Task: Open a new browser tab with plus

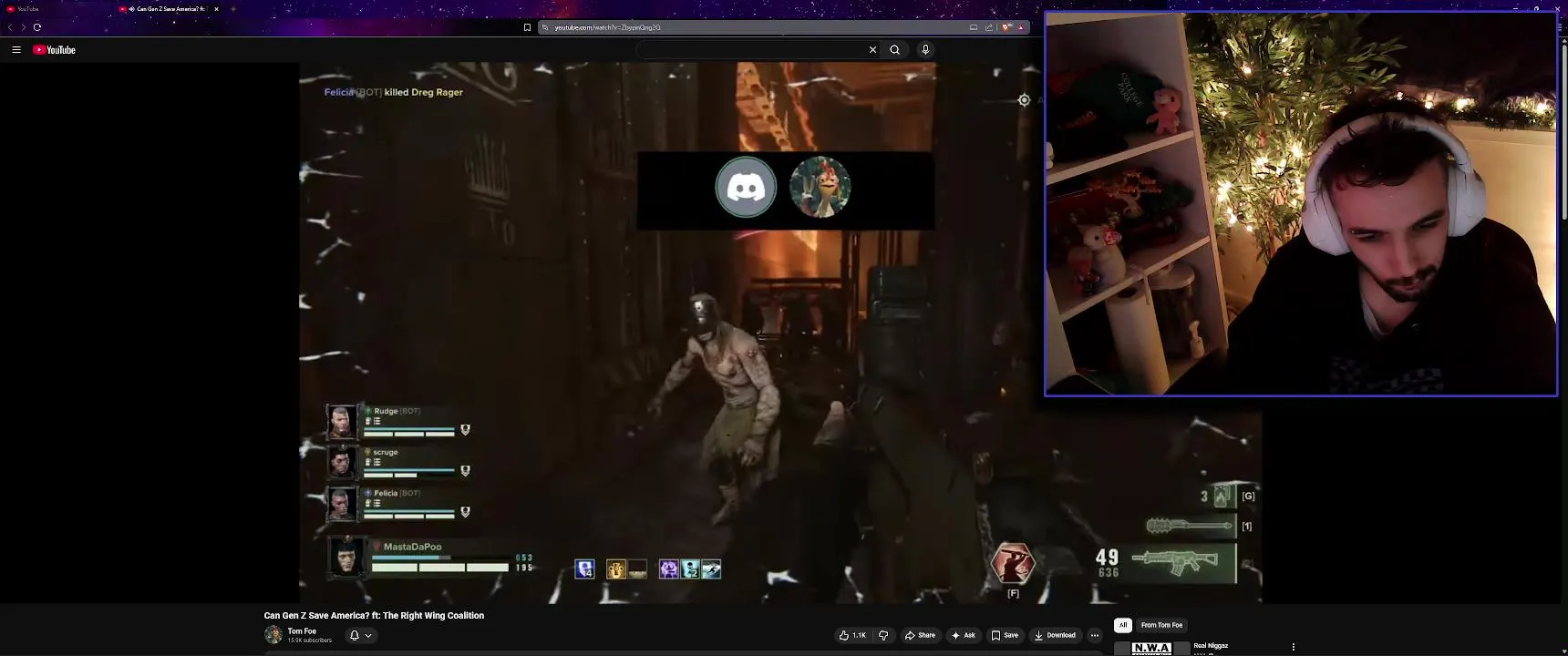Action: 232,9
